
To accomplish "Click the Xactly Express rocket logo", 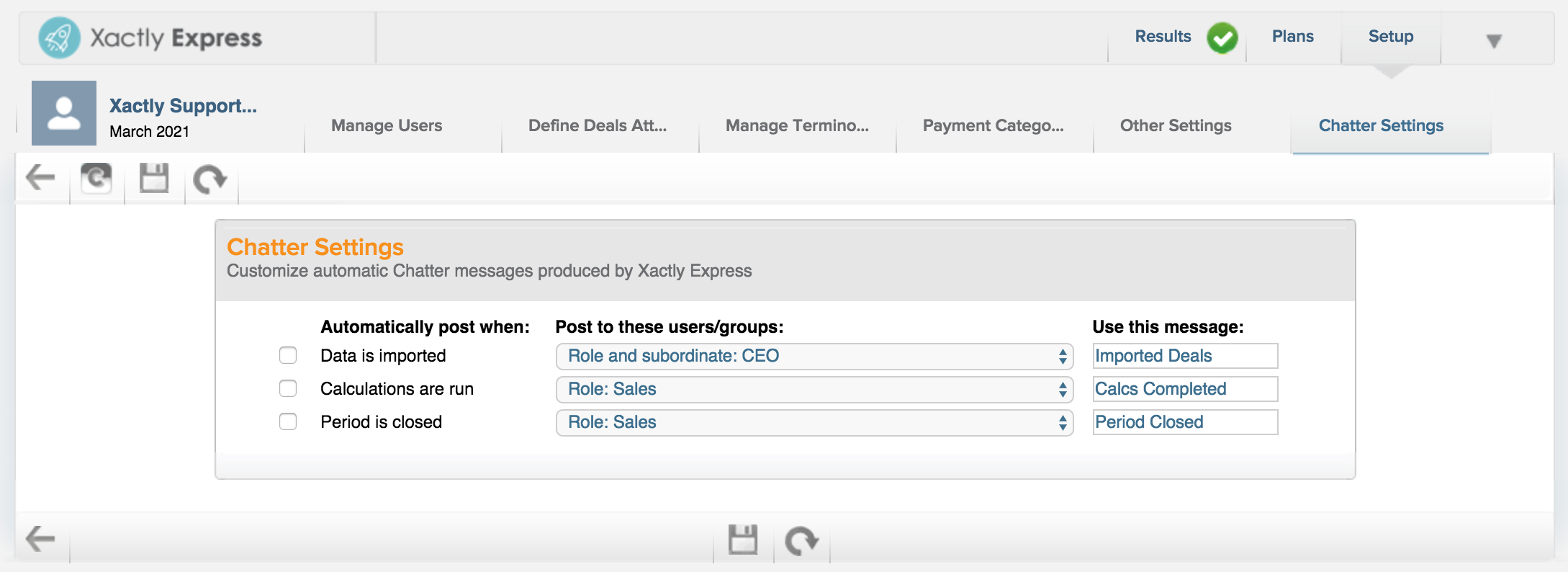I will coord(60,37).
